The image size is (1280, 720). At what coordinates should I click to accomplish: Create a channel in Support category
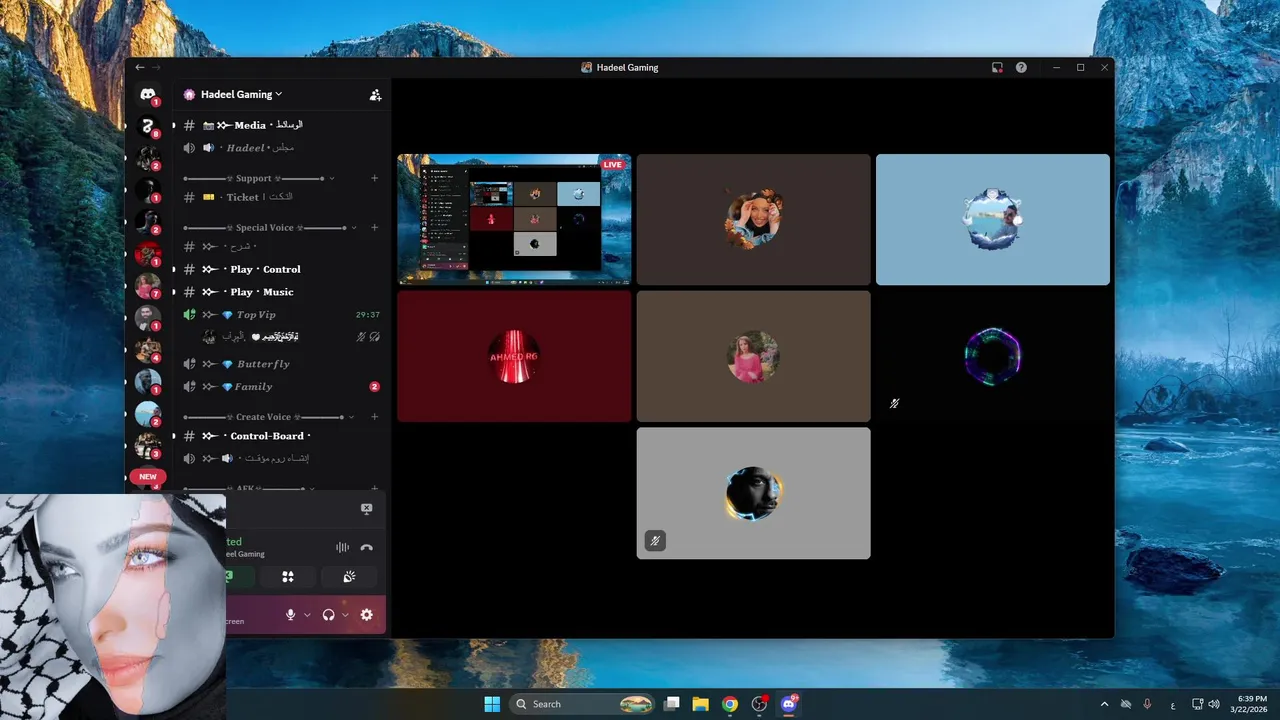[375, 178]
